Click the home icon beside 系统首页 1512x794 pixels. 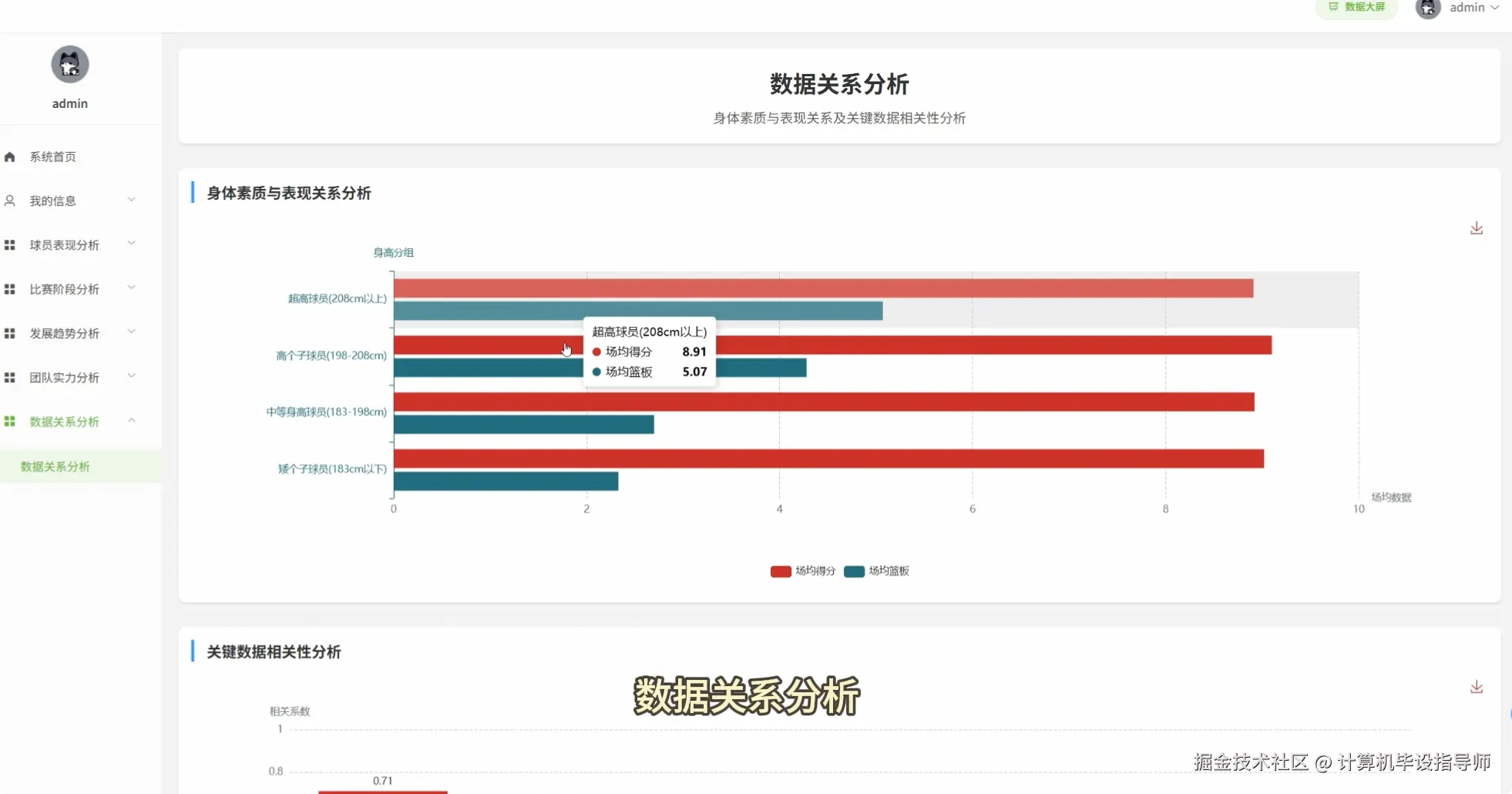pos(10,156)
